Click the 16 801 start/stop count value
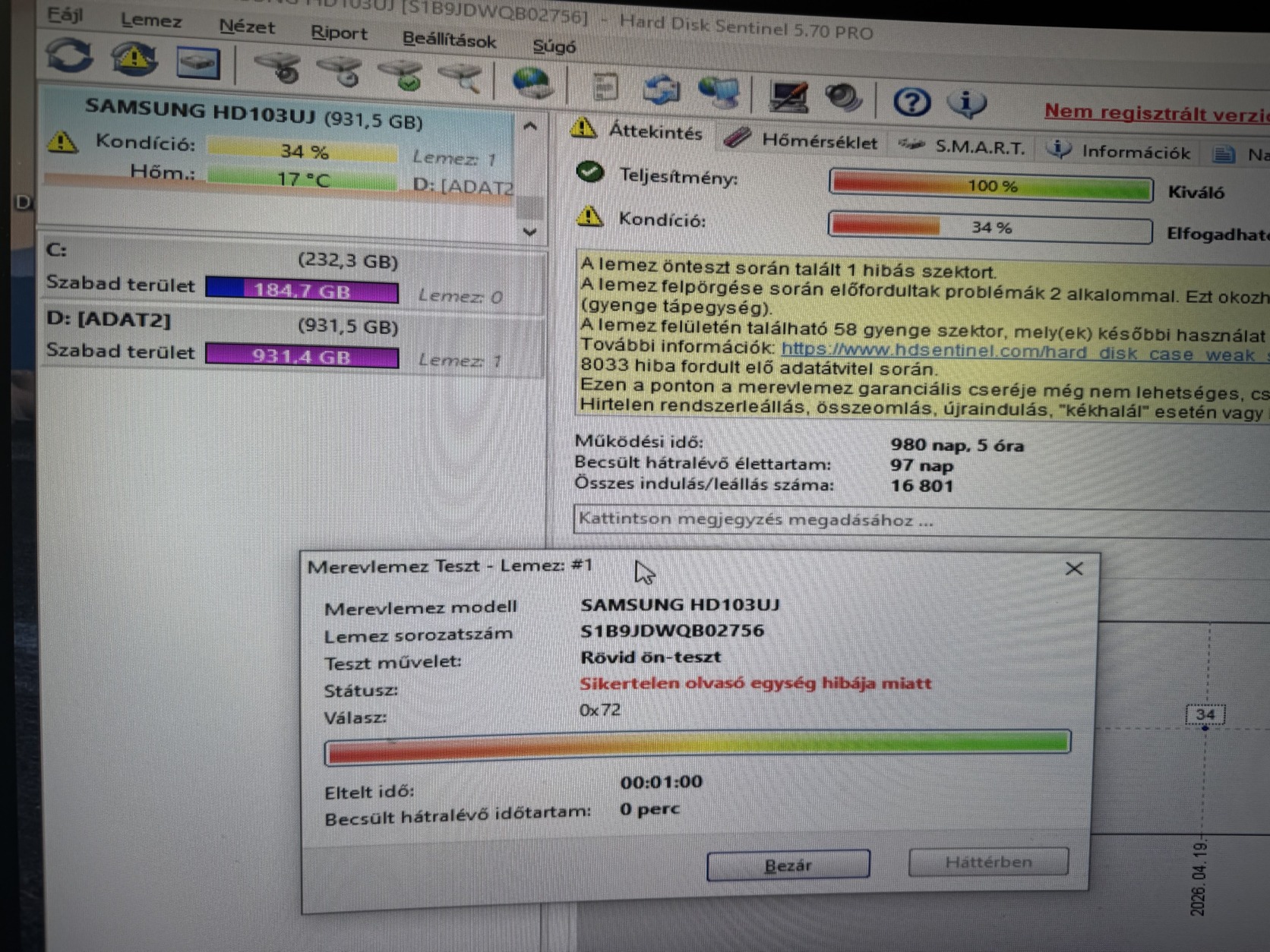This screenshot has width=1270, height=952. [x=922, y=485]
